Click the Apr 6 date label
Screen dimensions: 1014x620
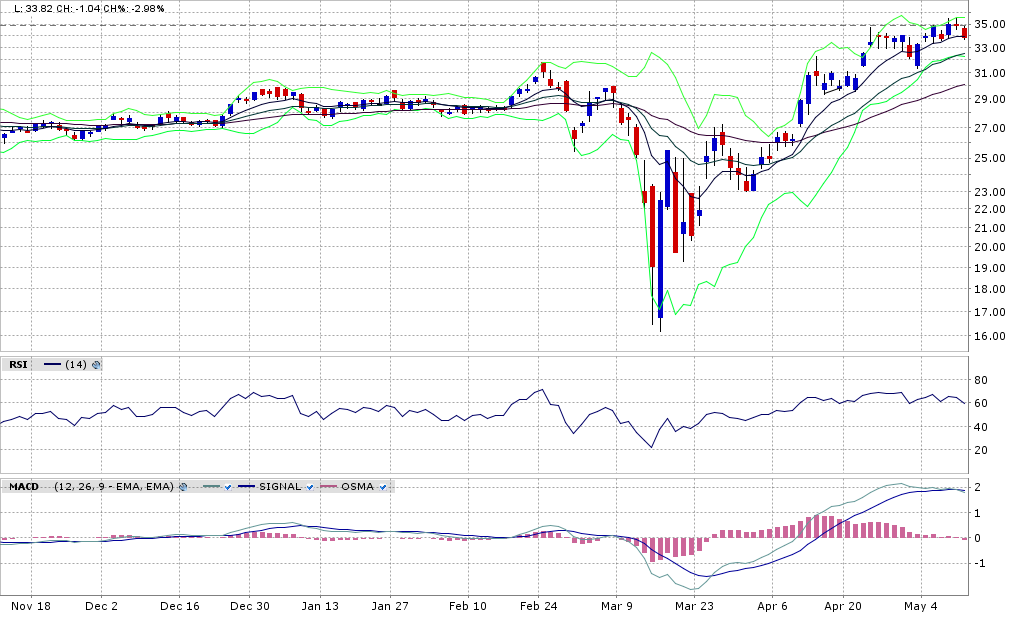(772, 606)
